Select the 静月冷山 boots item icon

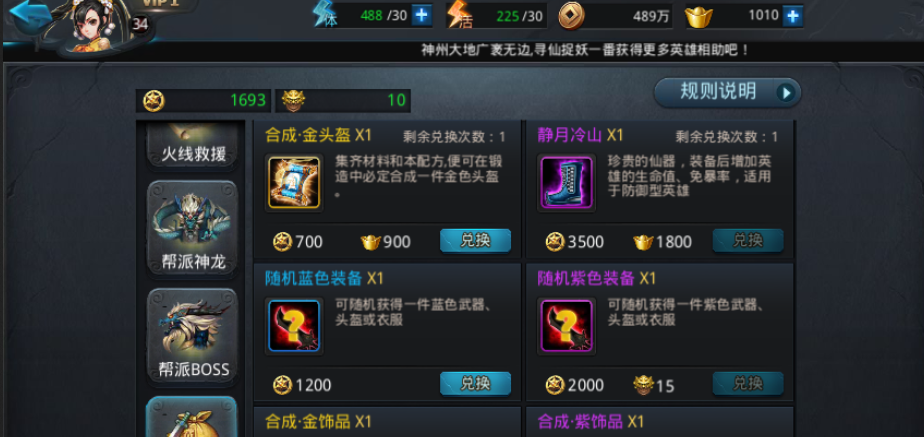click(x=566, y=183)
